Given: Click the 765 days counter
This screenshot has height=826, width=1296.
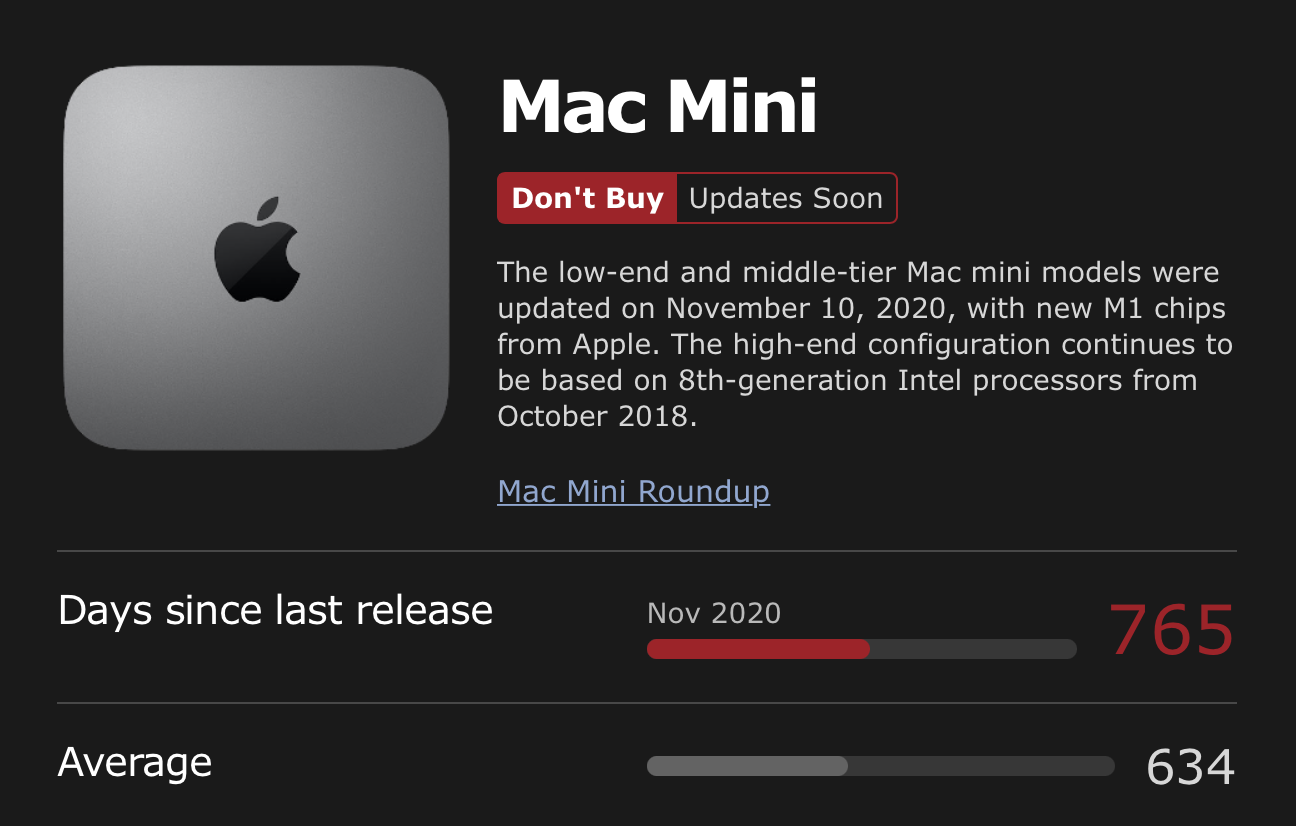Looking at the screenshot, I should click(1171, 630).
